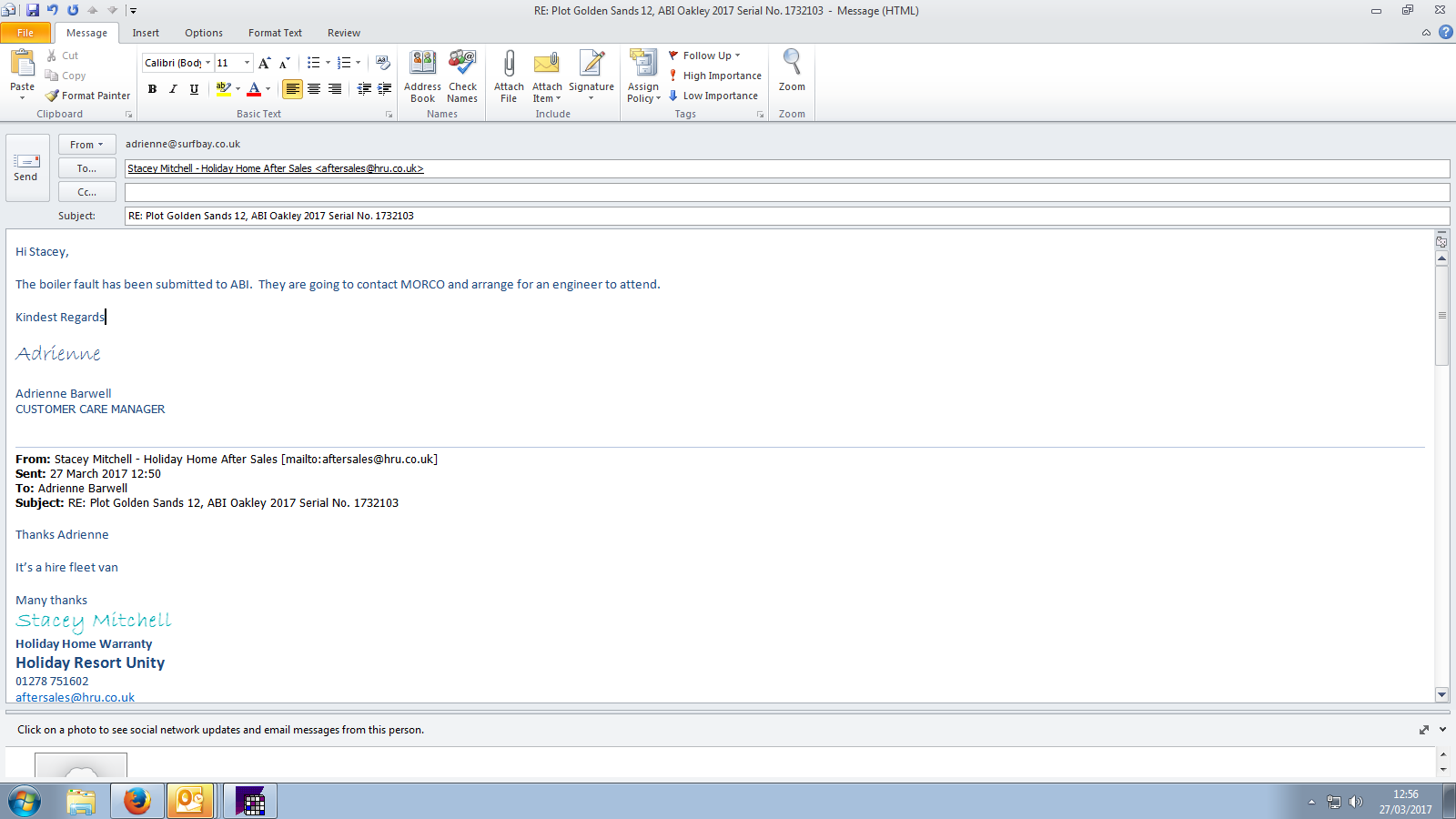Open the Assign Policy menu
This screenshot has height=819, width=1456.
pos(643,76)
